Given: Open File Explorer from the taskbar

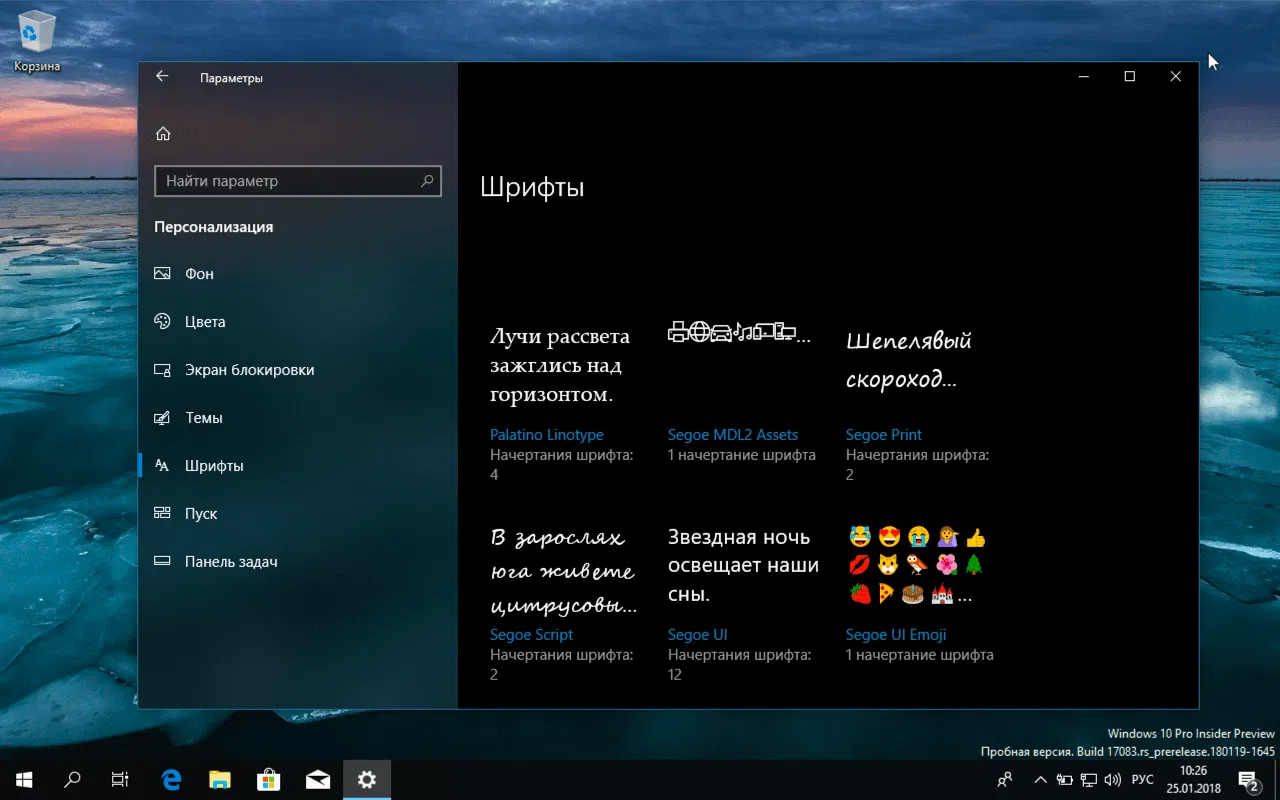Looking at the screenshot, I should [220, 780].
